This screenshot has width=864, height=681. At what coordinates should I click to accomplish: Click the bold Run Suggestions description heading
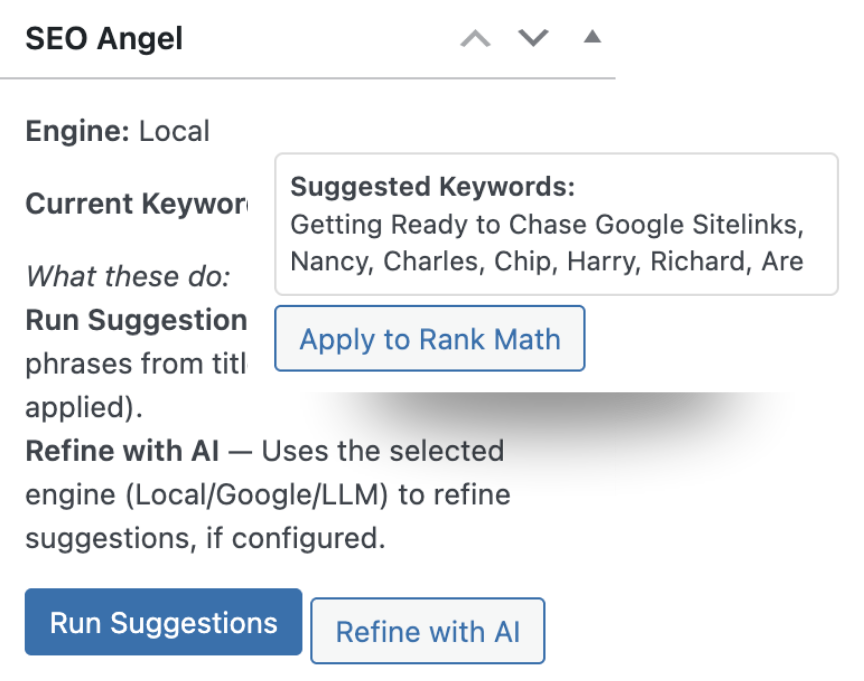(136, 320)
